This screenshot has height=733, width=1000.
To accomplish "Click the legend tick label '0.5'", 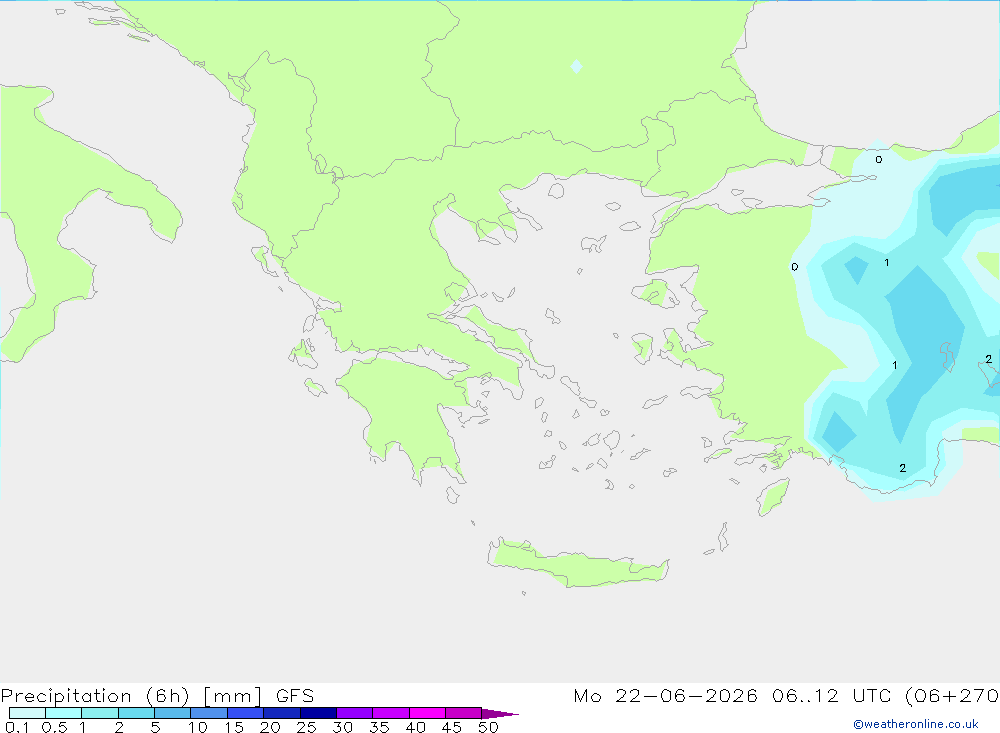I will tap(54, 727).
